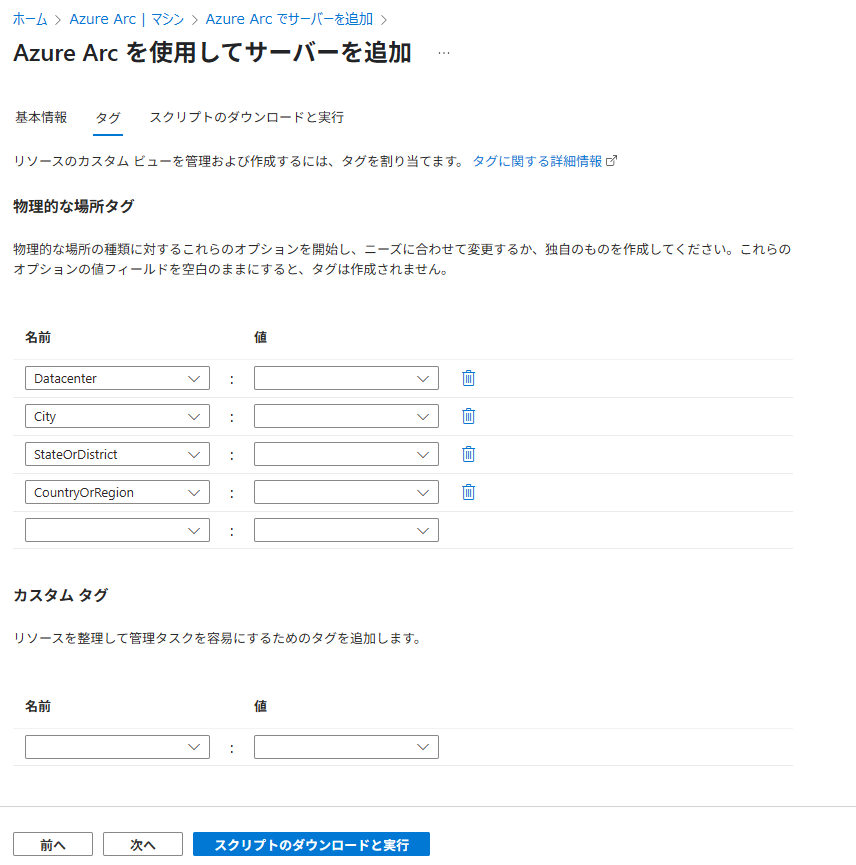The width and height of the screenshot is (856, 865).
Task: Open the Datacenter name dropdown
Action: coord(117,378)
